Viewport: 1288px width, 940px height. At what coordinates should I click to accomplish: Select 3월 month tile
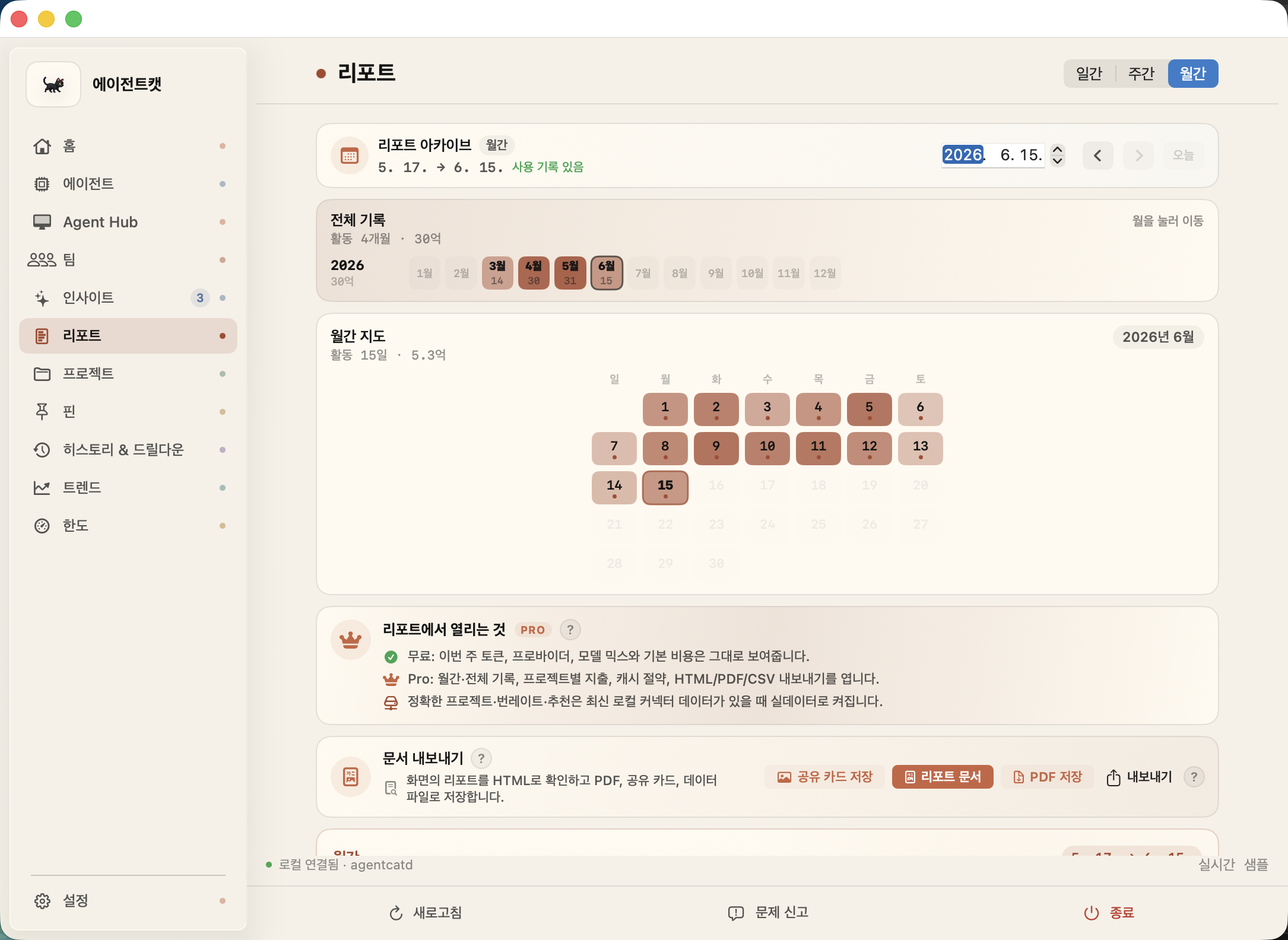click(497, 273)
